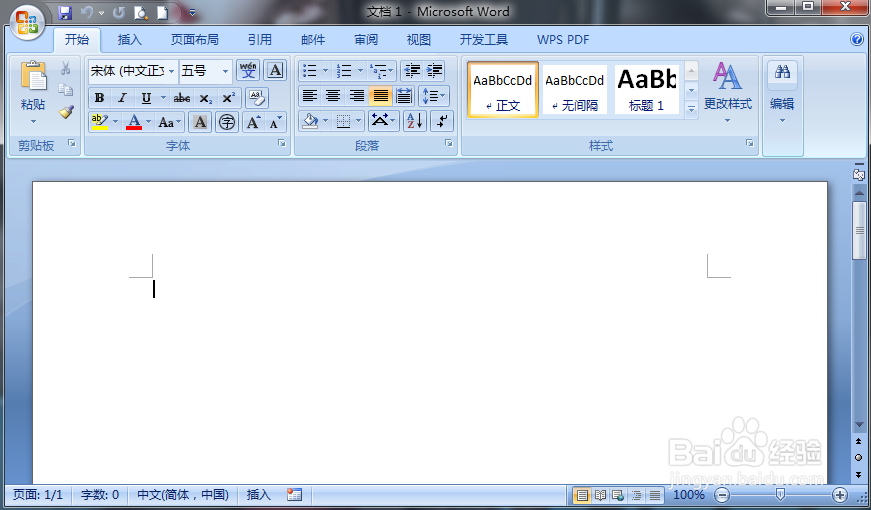Open font dialog launcher in 字体 group
Image resolution: width=871 pixels, height=510 pixels.
point(282,143)
